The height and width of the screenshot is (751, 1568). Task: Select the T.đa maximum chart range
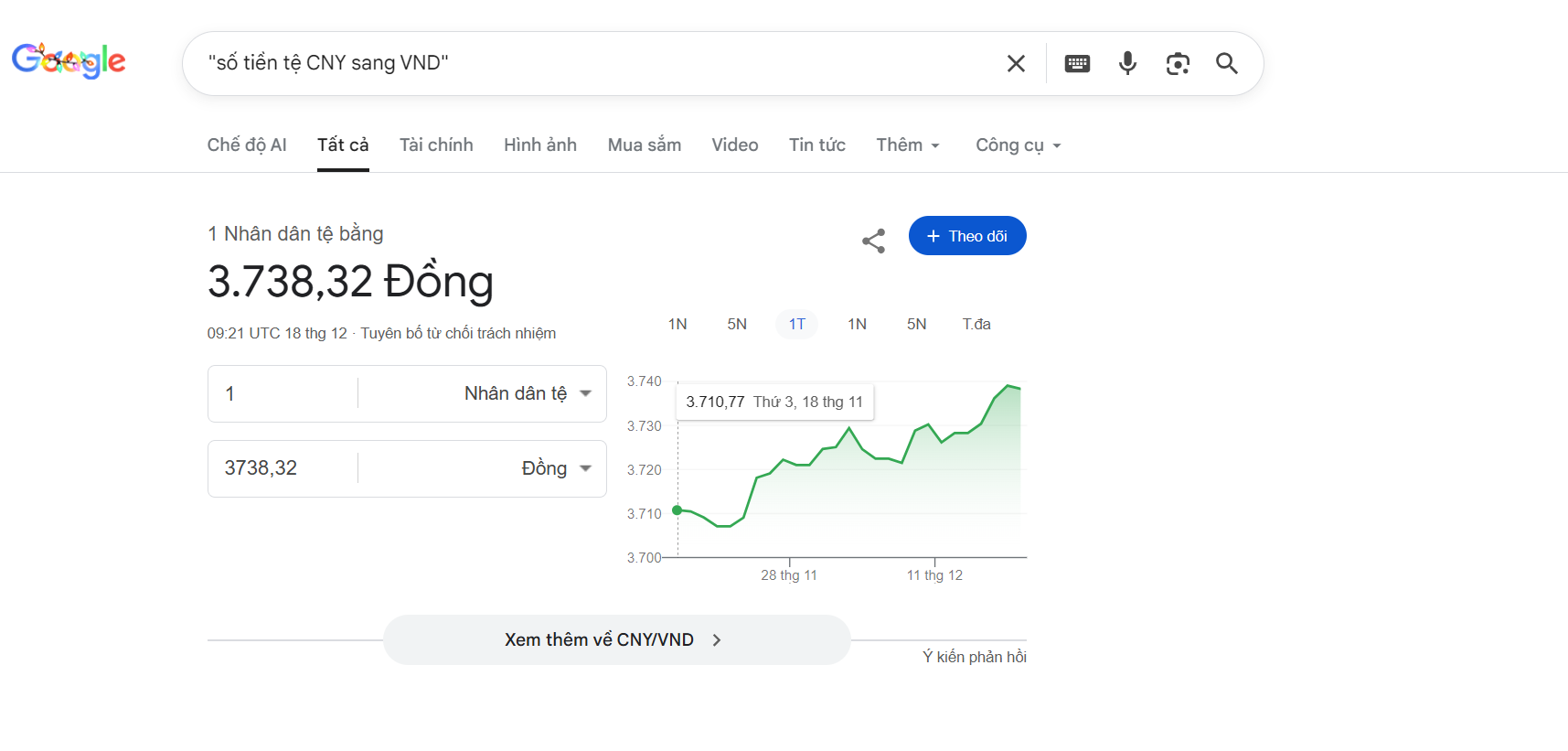coord(976,324)
